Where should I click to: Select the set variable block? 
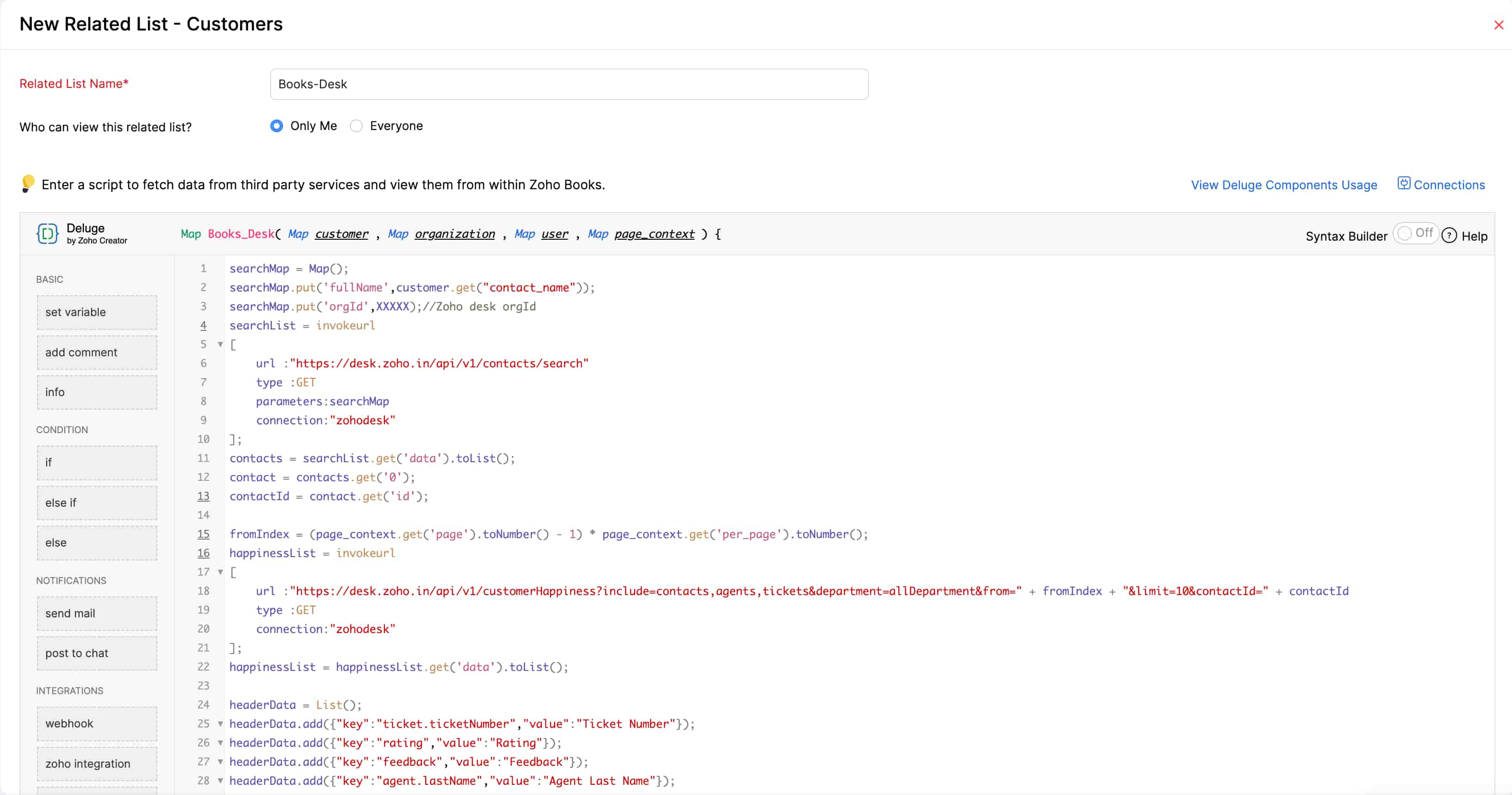coord(96,312)
